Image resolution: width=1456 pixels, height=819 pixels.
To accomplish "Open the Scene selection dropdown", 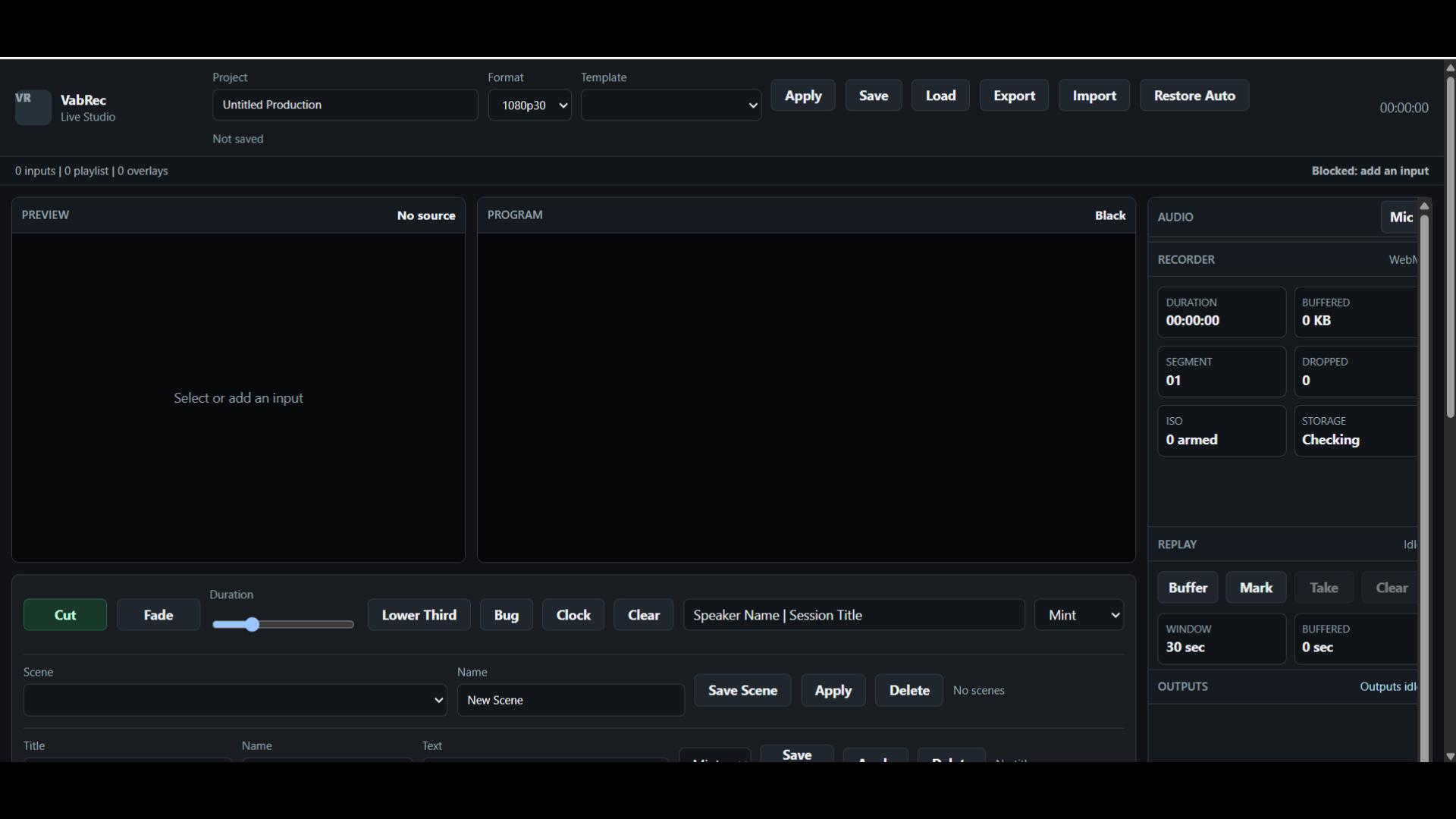I will 235,700.
